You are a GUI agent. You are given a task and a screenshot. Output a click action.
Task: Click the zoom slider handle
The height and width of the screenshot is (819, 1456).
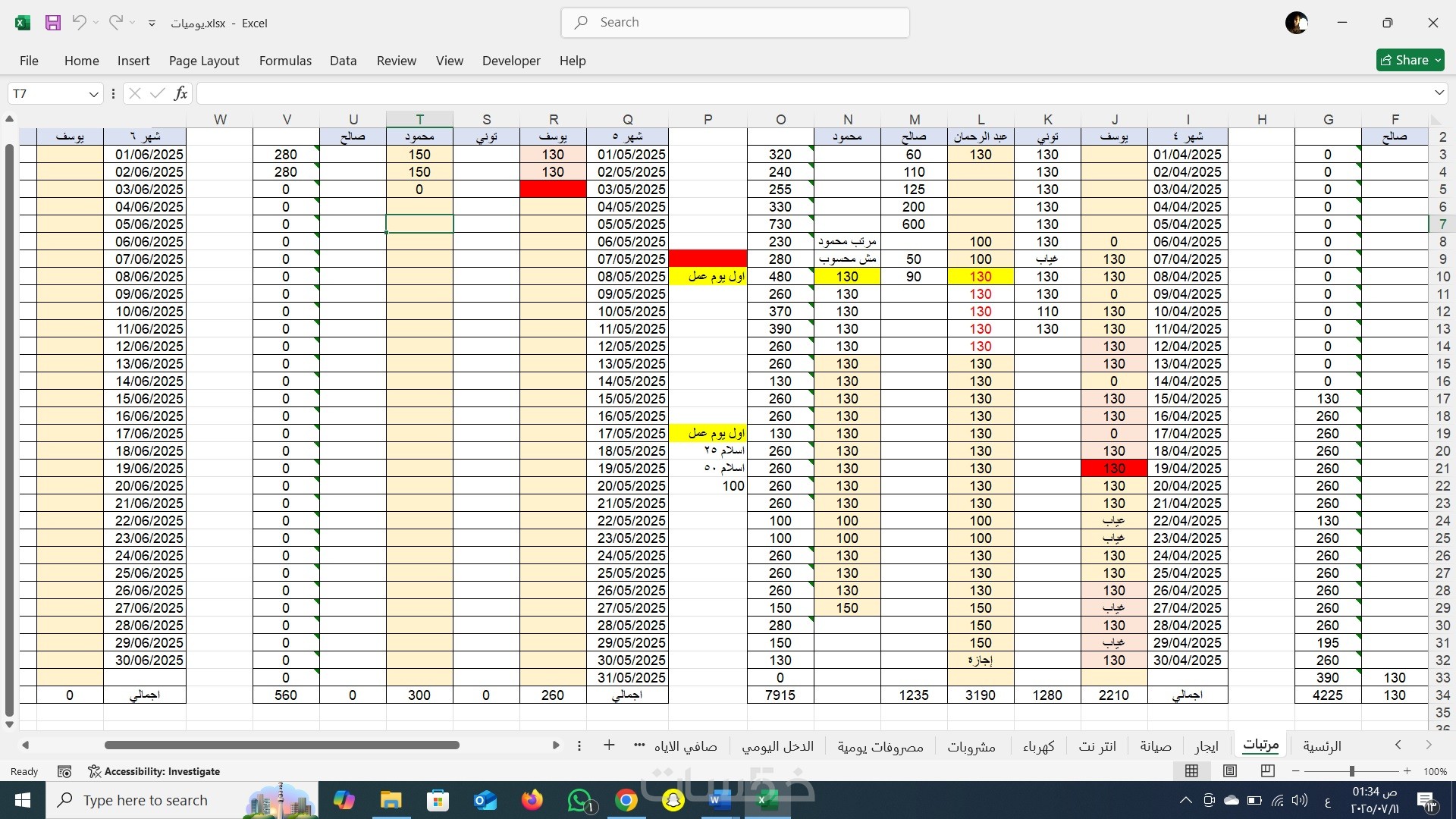[1351, 771]
